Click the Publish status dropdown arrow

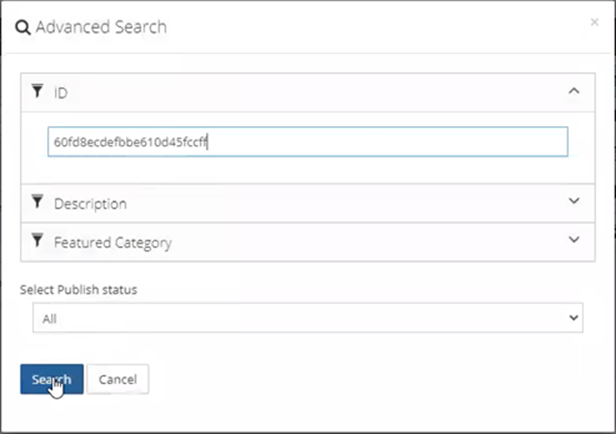(573, 318)
